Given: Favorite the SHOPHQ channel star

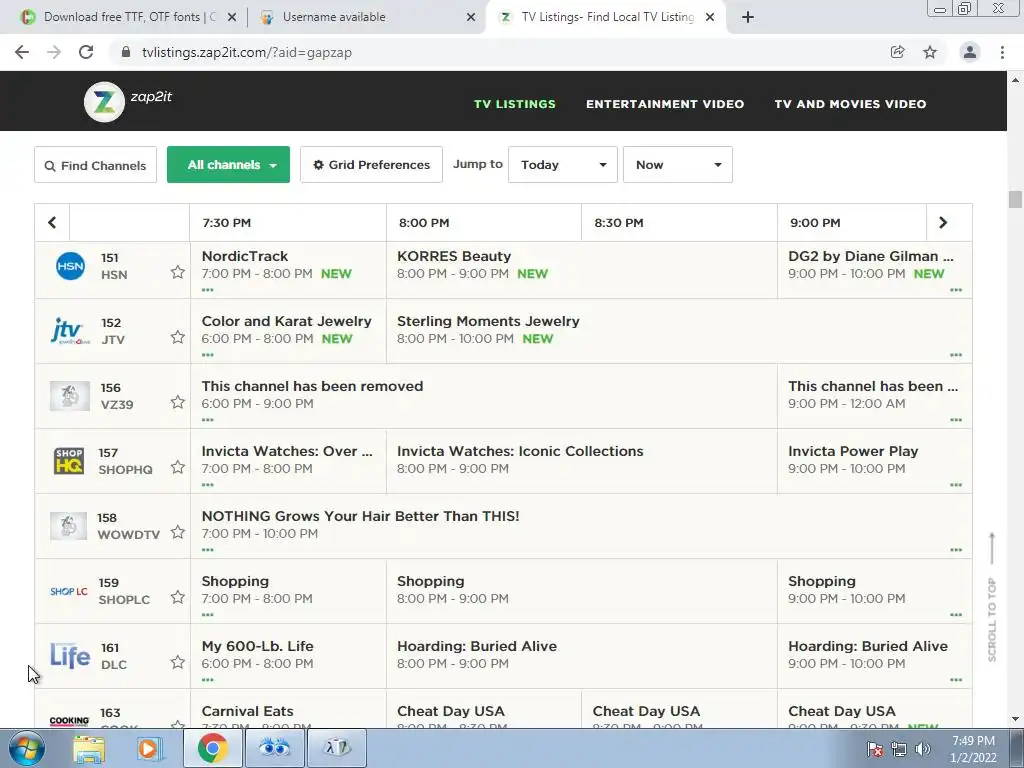Looking at the screenshot, I should click(x=178, y=467).
